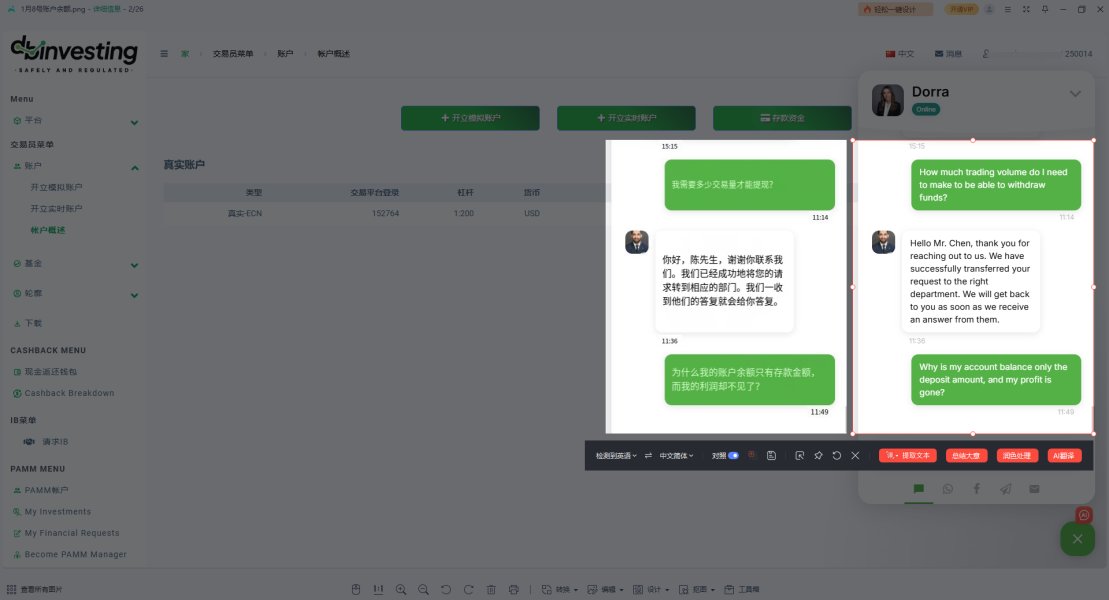Viewport: 1109px width, 600px height.
Task: Rotate the image counterclockwise
Action: [x=446, y=589]
